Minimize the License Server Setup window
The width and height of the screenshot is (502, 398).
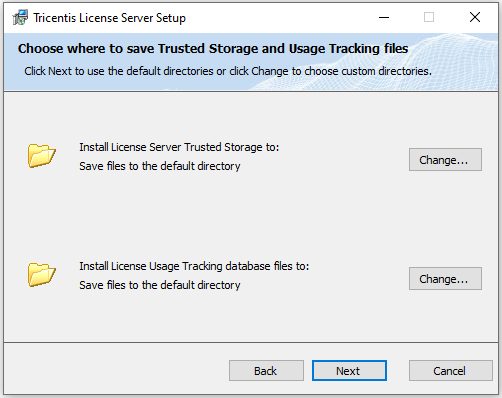pos(384,17)
